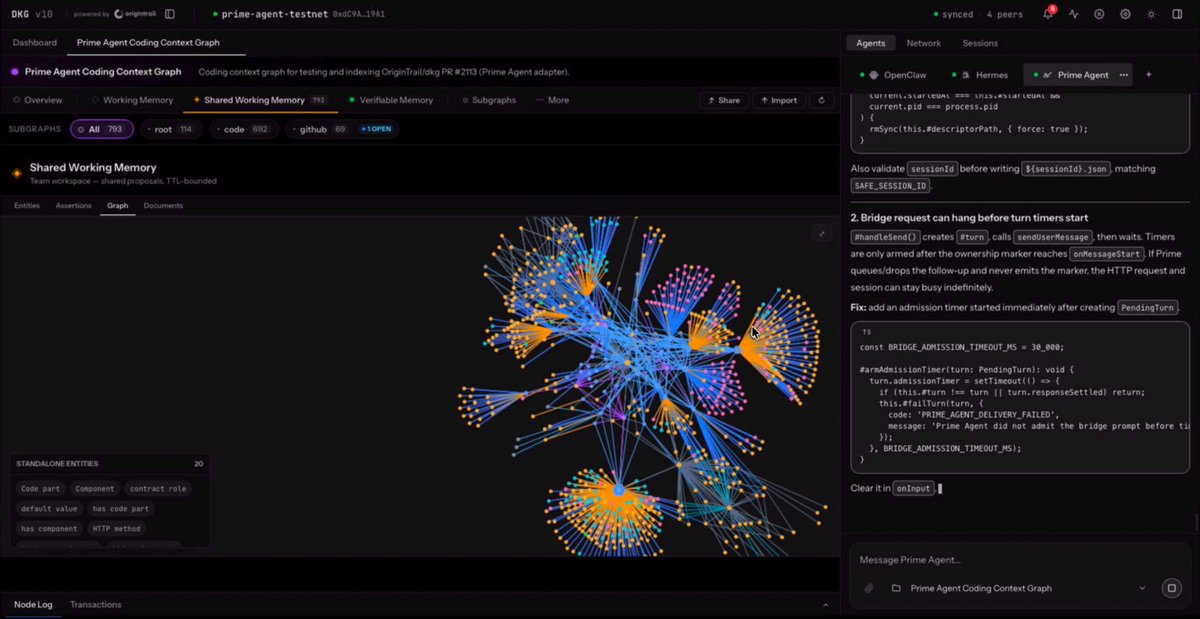Click the 1 OPEN badge
Image resolution: width=1200 pixels, height=619 pixels.
pyautogui.click(x=375, y=129)
